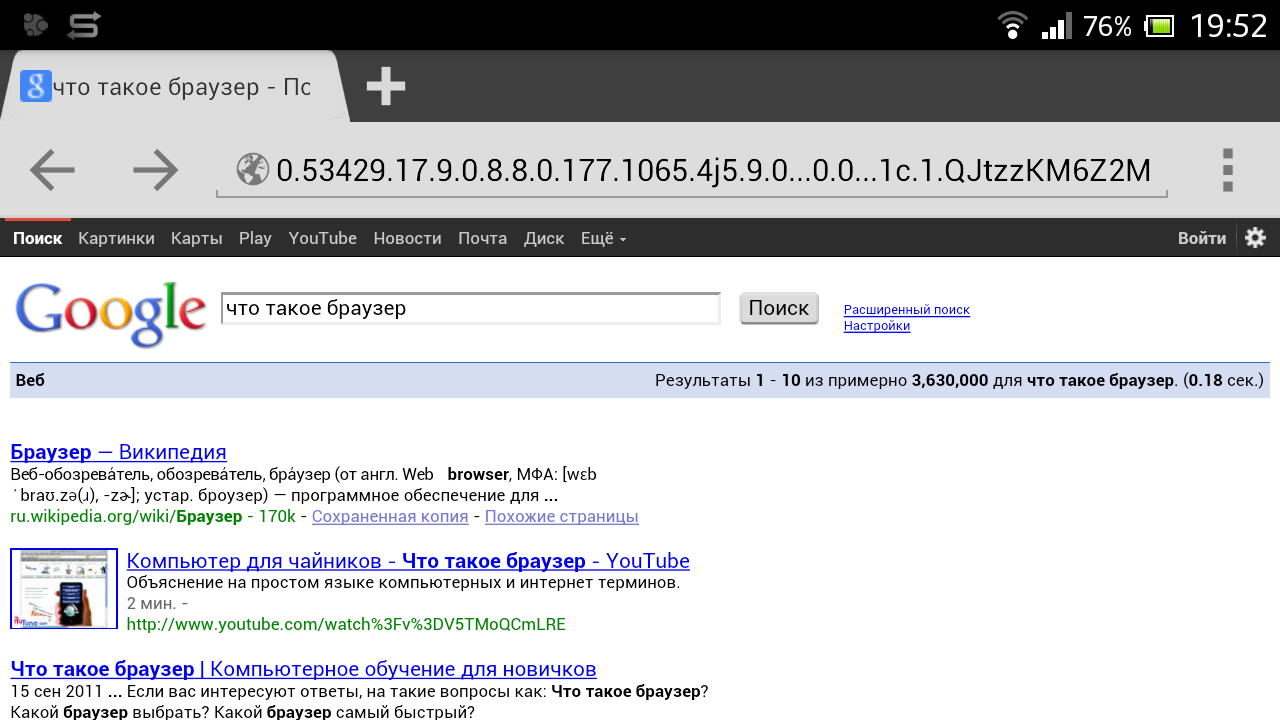Open the Браузер — Википедия result
This screenshot has width=1280, height=720.
(118, 452)
